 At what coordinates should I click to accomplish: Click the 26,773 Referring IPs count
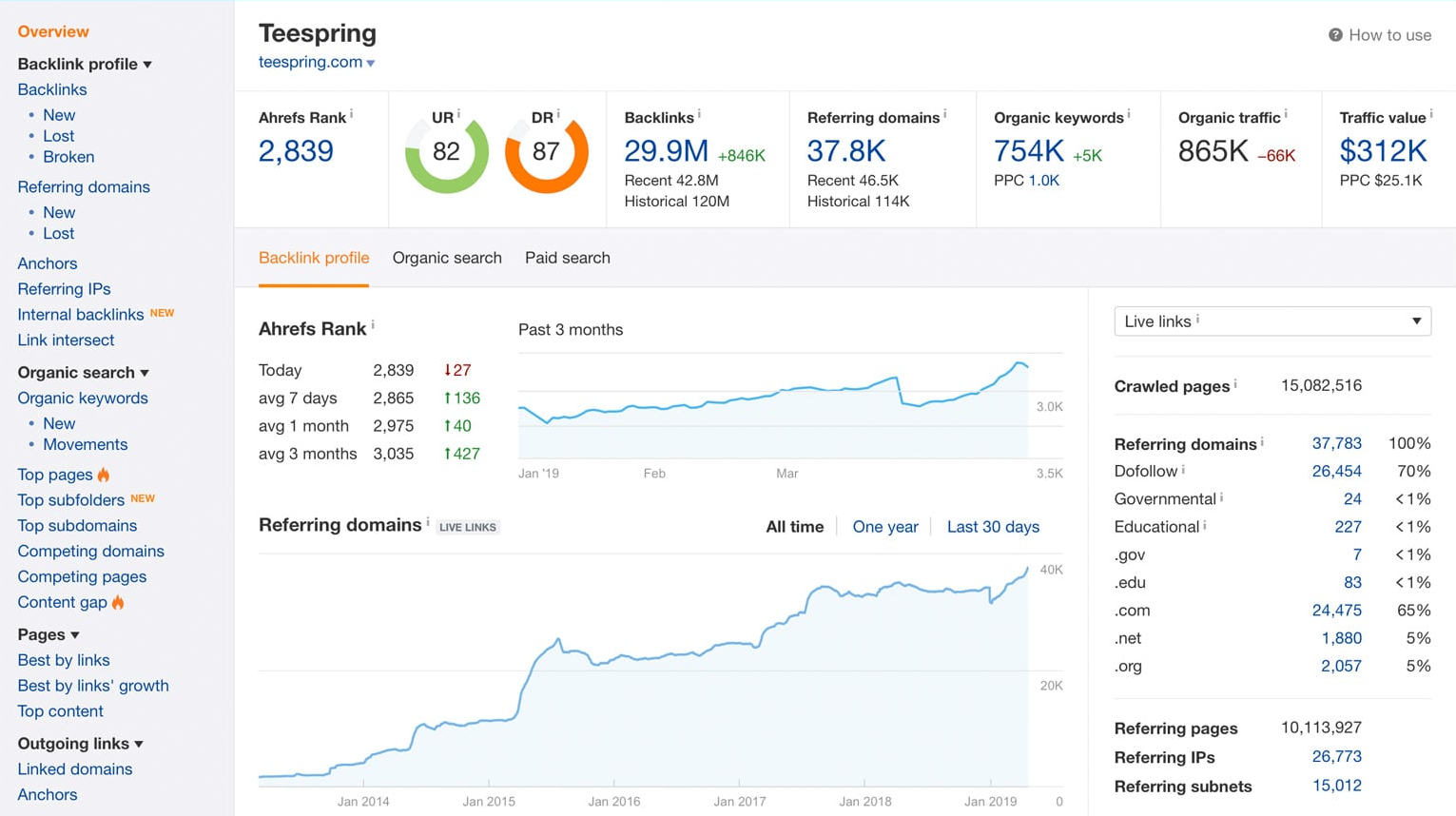[x=1336, y=757]
